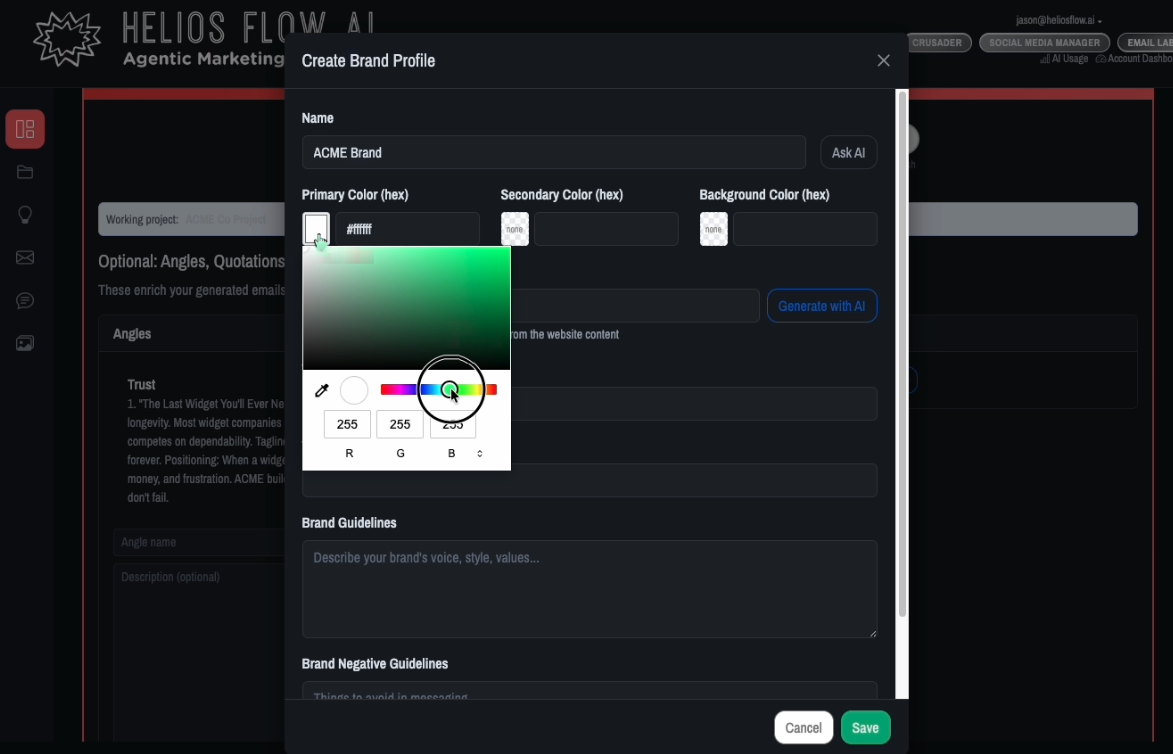The height and width of the screenshot is (754, 1173).
Task: Open the image gallery icon in the sidebar
Action: coord(25,343)
